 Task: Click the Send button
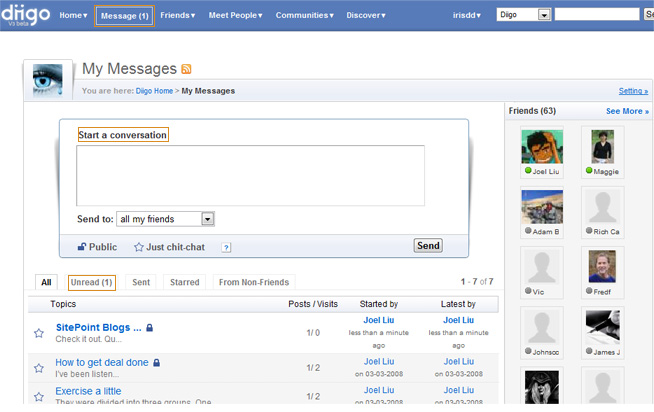(x=428, y=246)
